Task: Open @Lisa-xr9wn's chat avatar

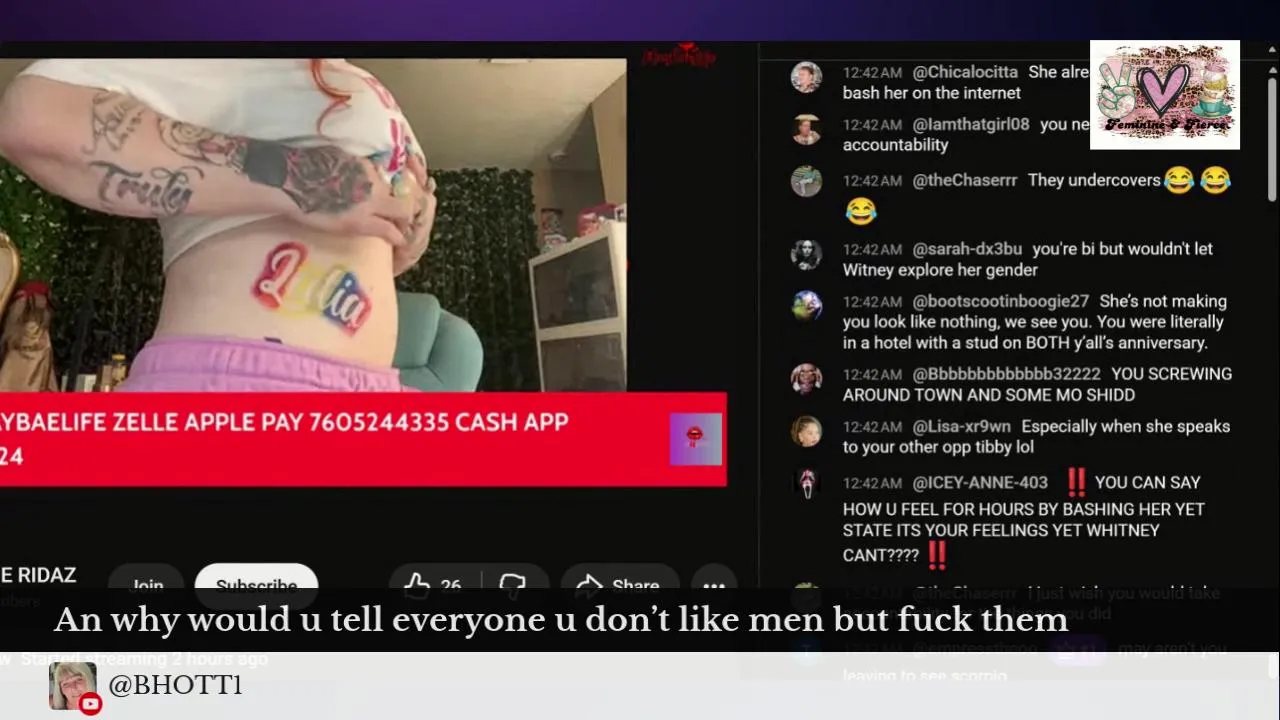Action: tap(806, 431)
